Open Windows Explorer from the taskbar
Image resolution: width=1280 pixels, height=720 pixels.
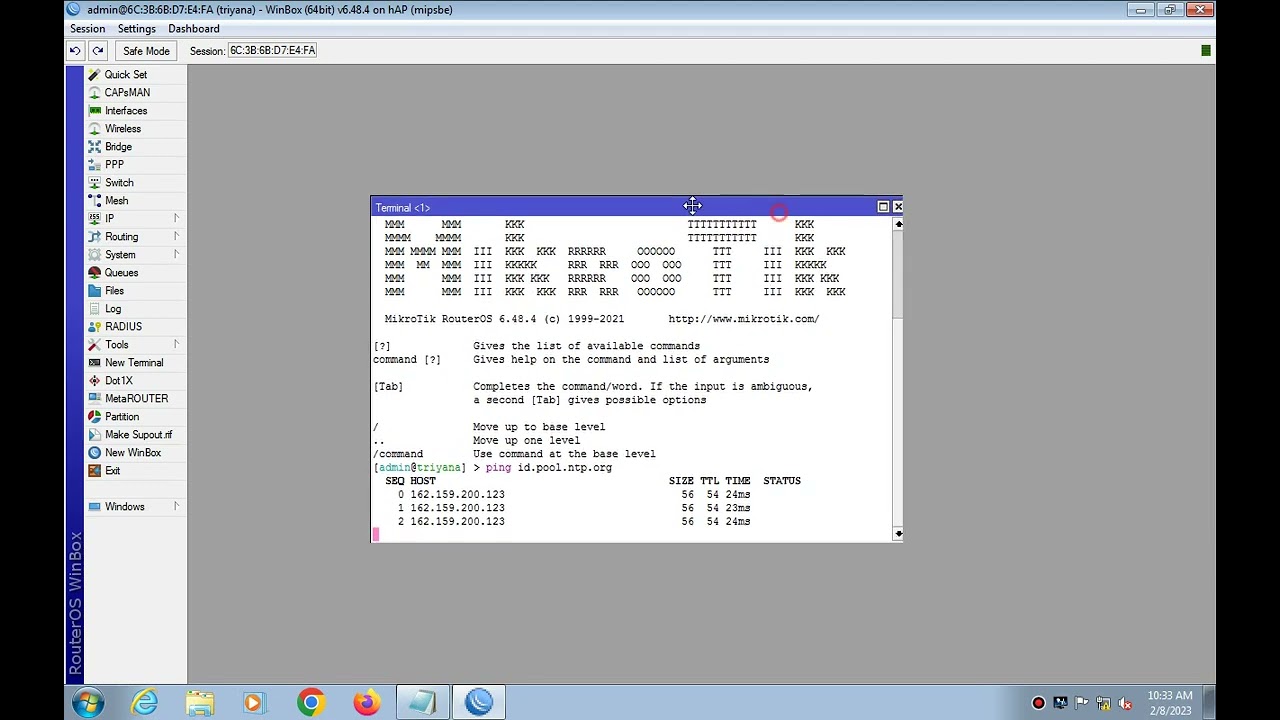(x=199, y=703)
